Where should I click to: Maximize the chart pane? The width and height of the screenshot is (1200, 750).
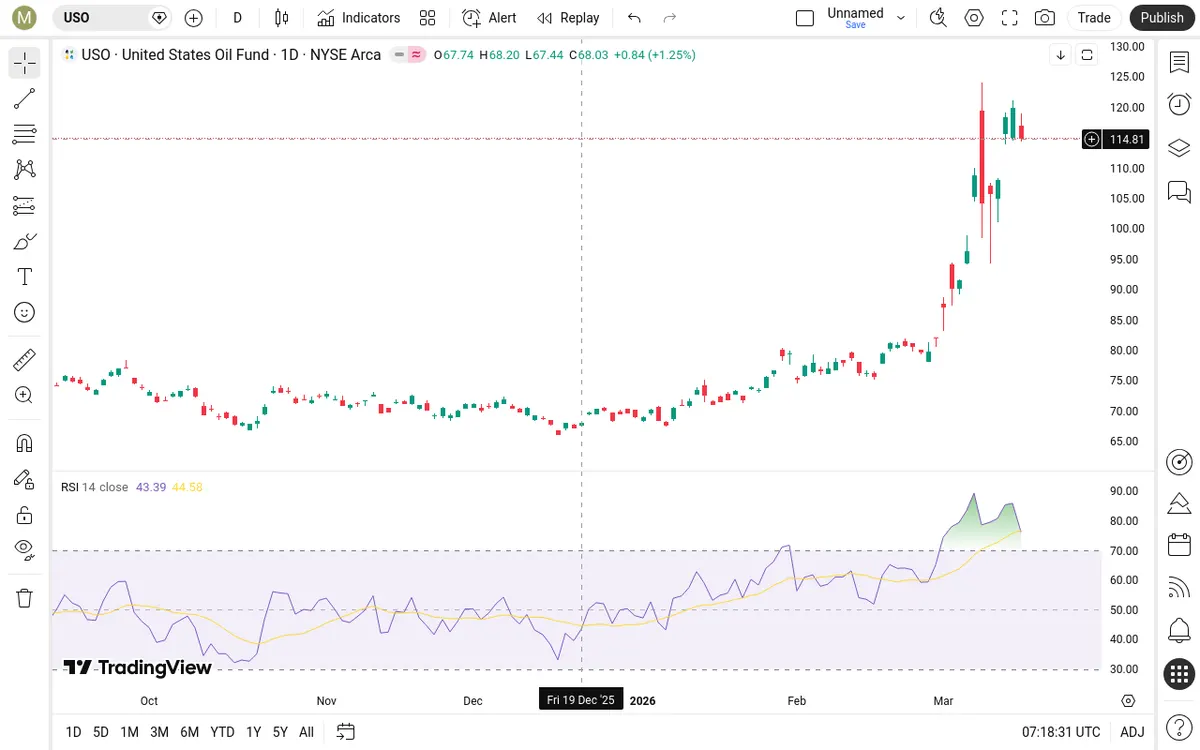click(x=1087, y=55)
